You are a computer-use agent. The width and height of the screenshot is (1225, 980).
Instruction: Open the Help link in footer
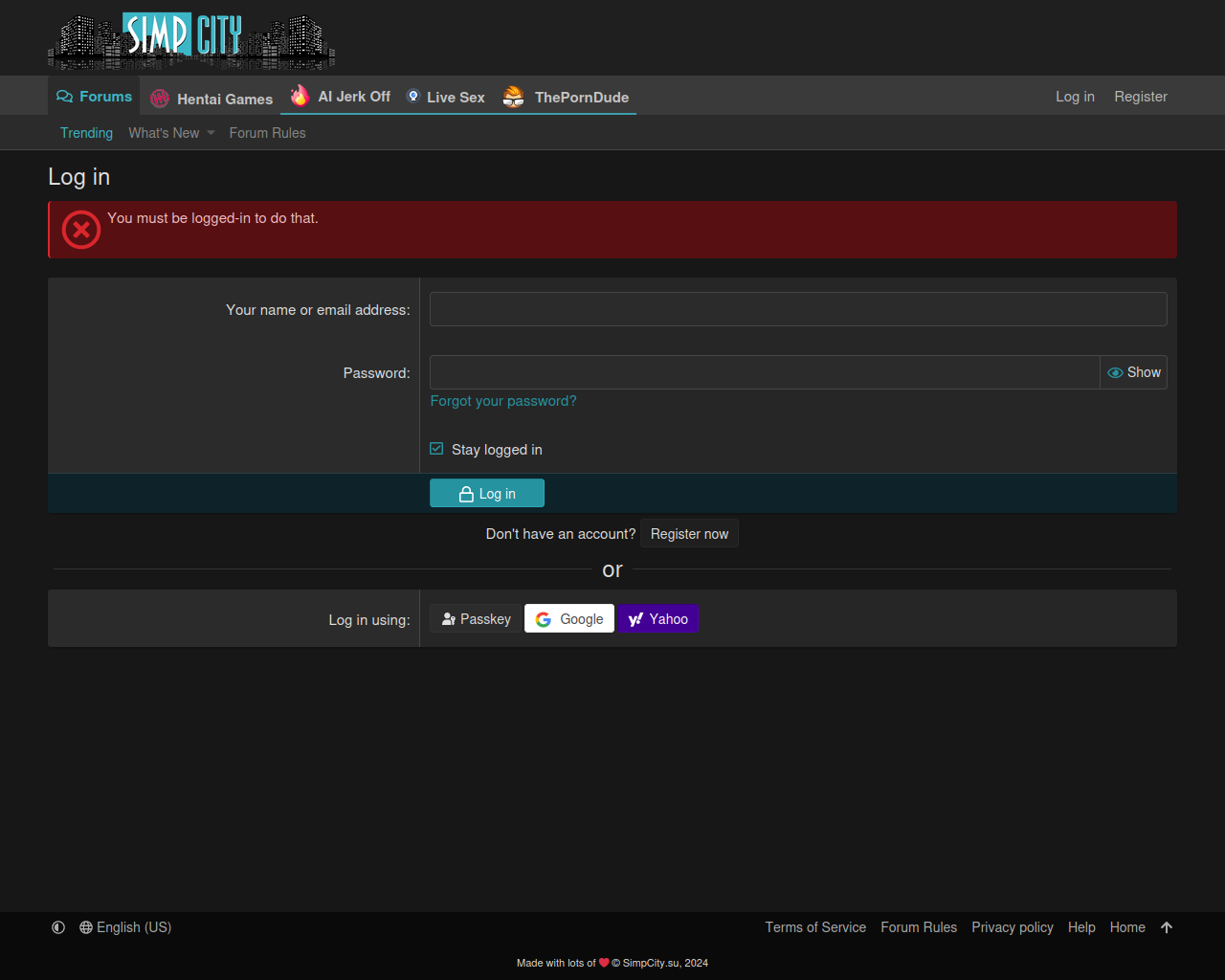1081,927
